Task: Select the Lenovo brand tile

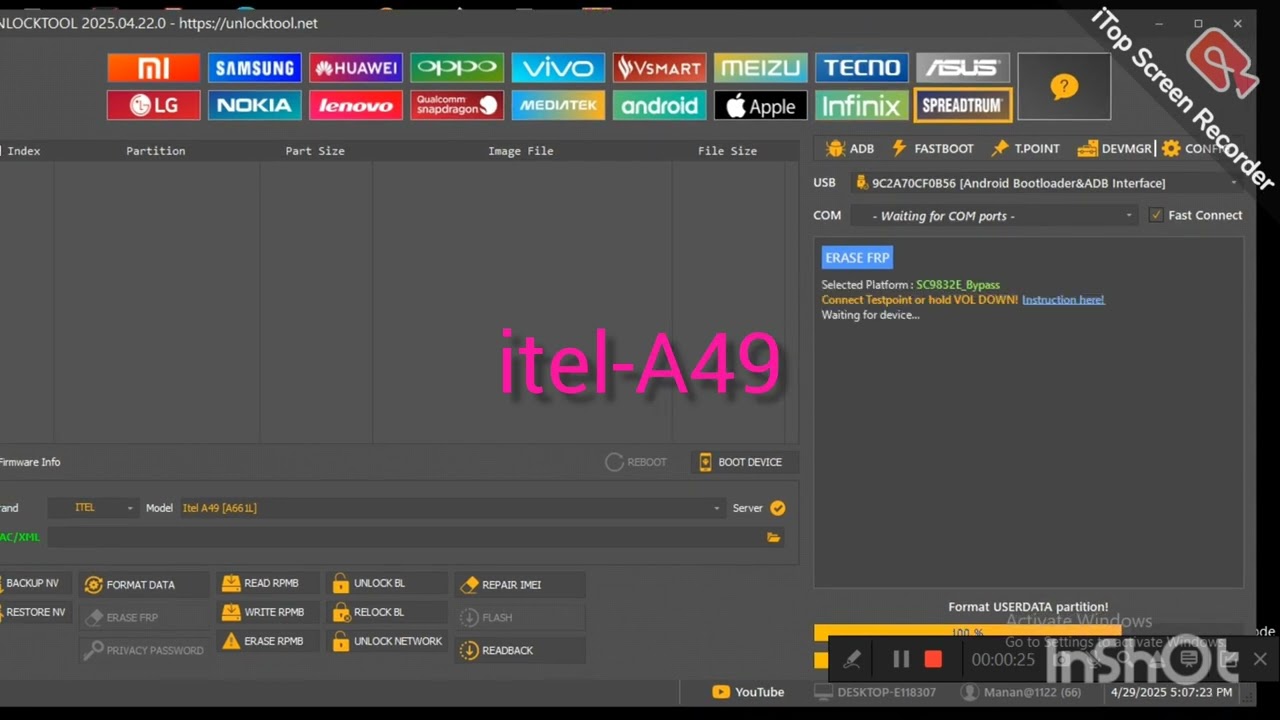Action: click(x=355, y=105)
